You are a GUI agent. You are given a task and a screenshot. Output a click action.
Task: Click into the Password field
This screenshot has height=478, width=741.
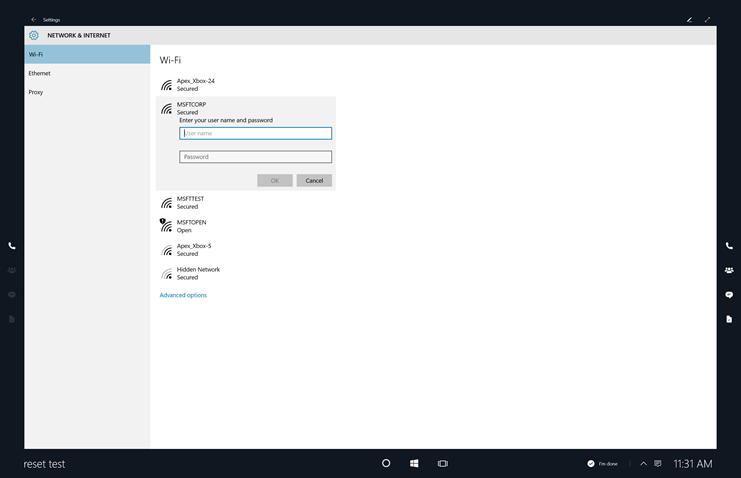(x=255, y=157)
